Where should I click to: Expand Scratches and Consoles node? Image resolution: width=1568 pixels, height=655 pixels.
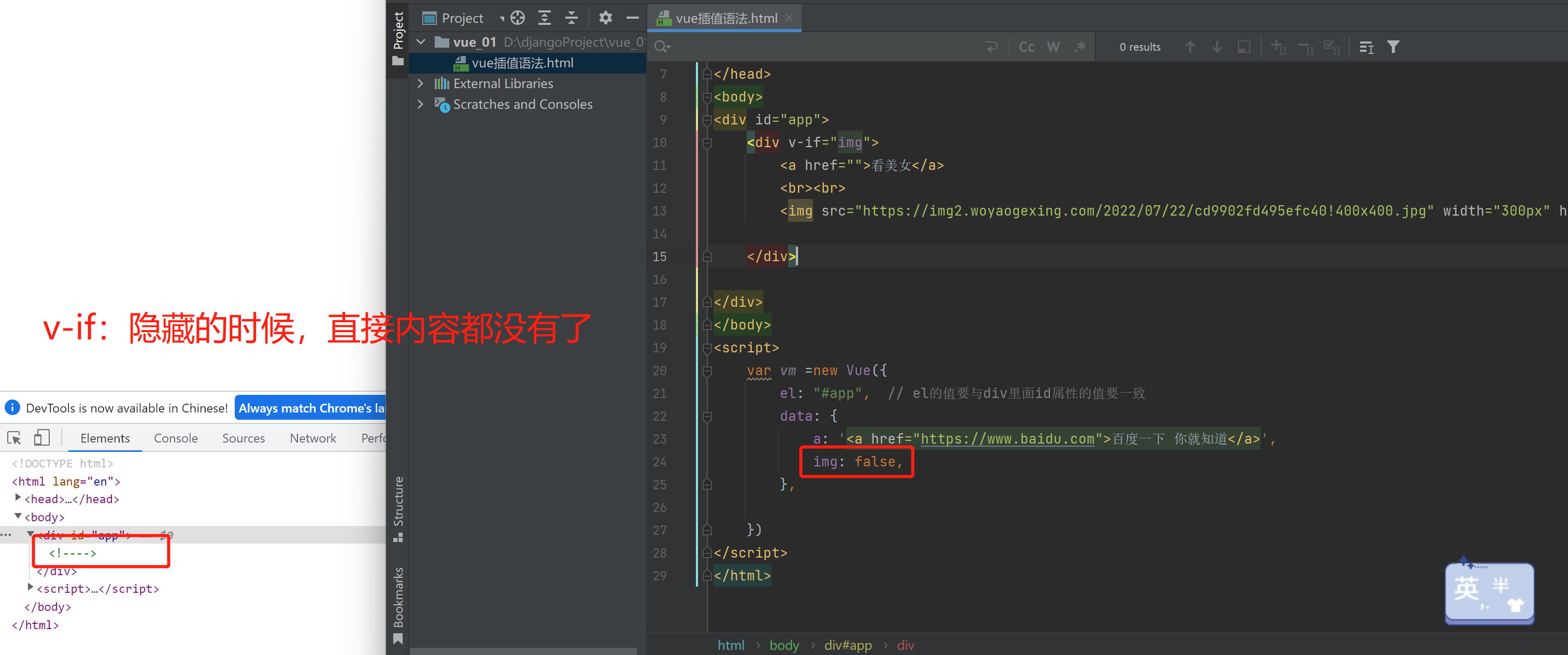(x=421, y=104)
